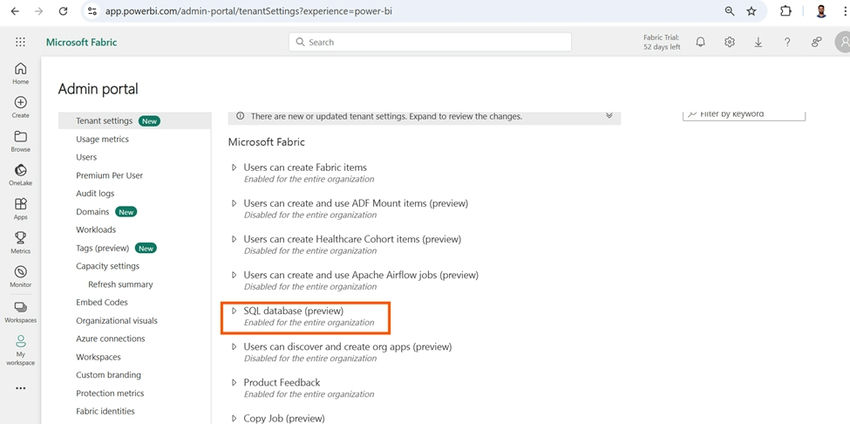Open the settings gear icon

730,42
